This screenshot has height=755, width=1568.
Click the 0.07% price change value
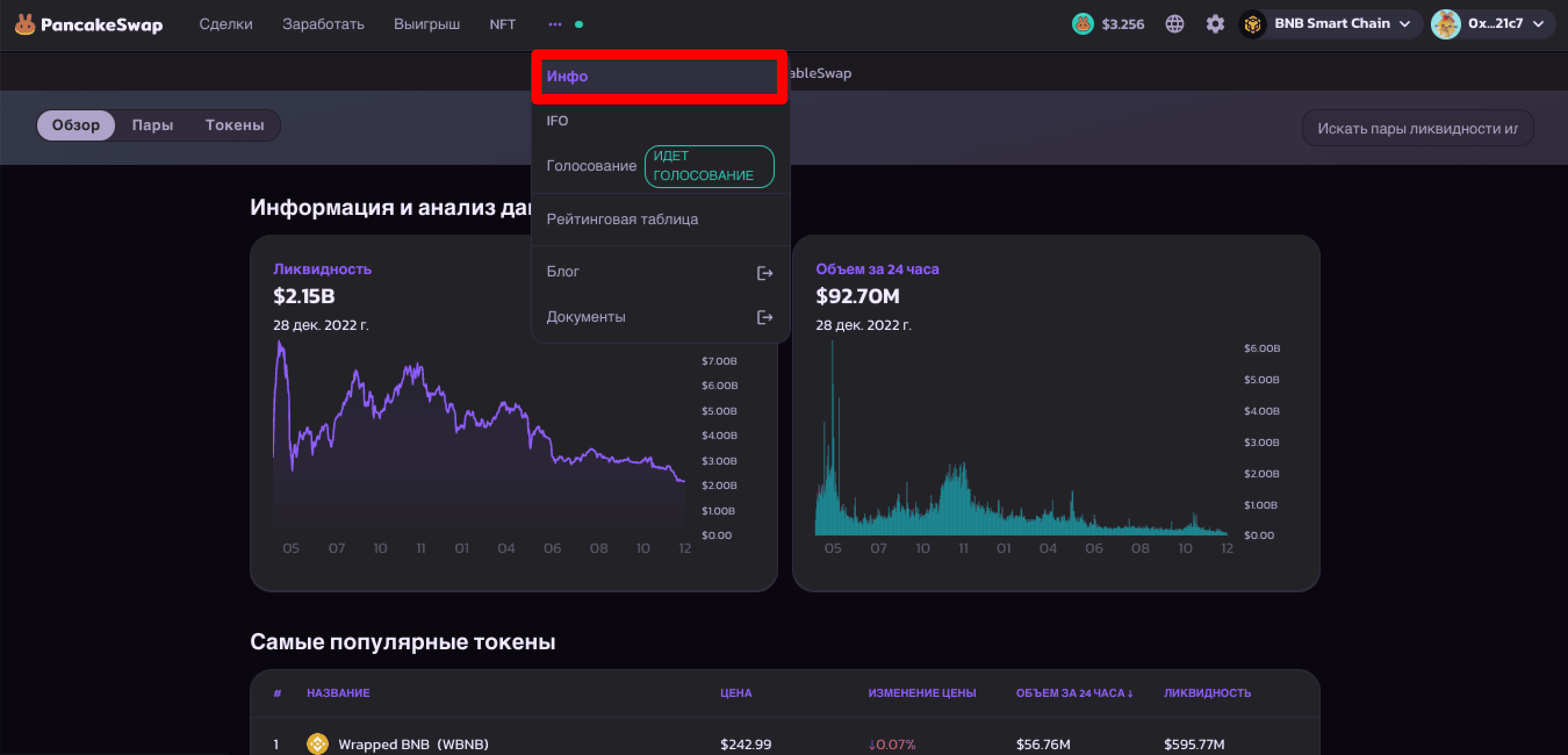coord(892,744)
